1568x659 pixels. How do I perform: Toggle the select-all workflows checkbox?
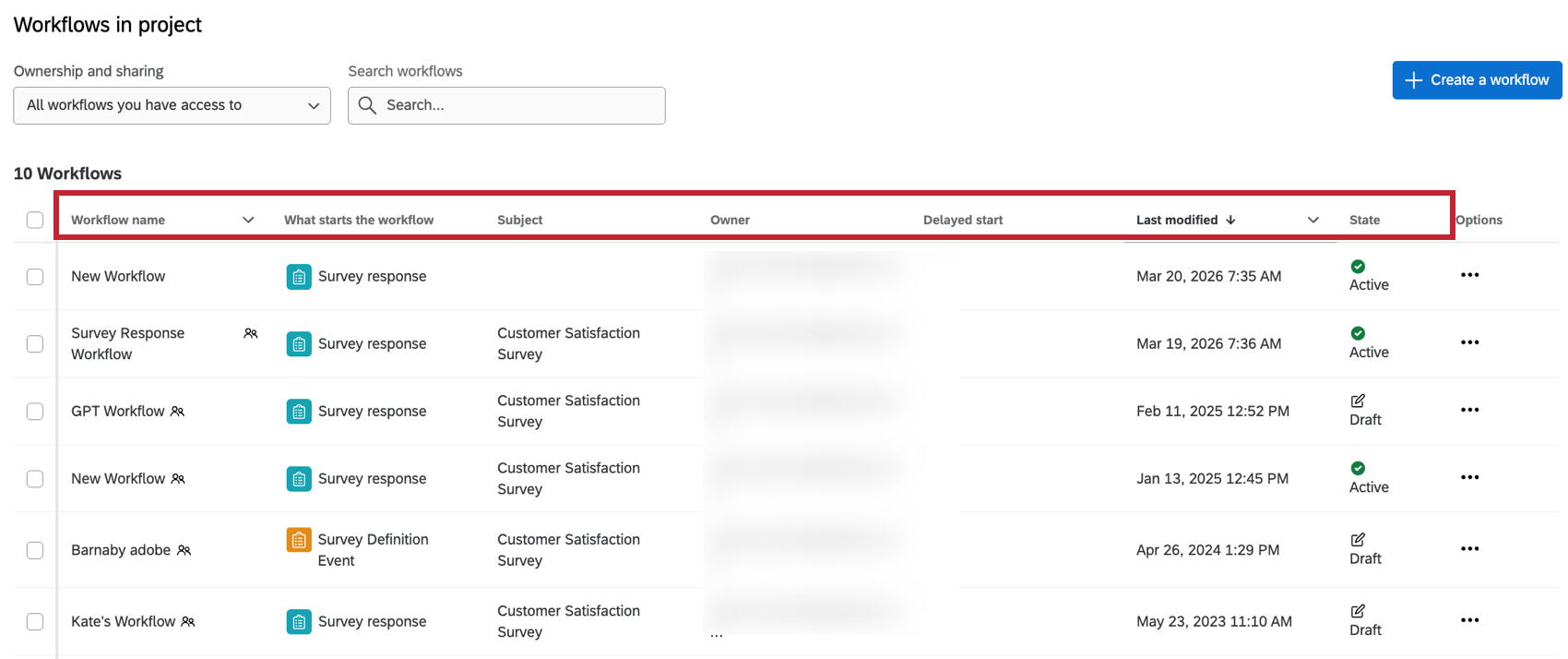tap(35, 220)
